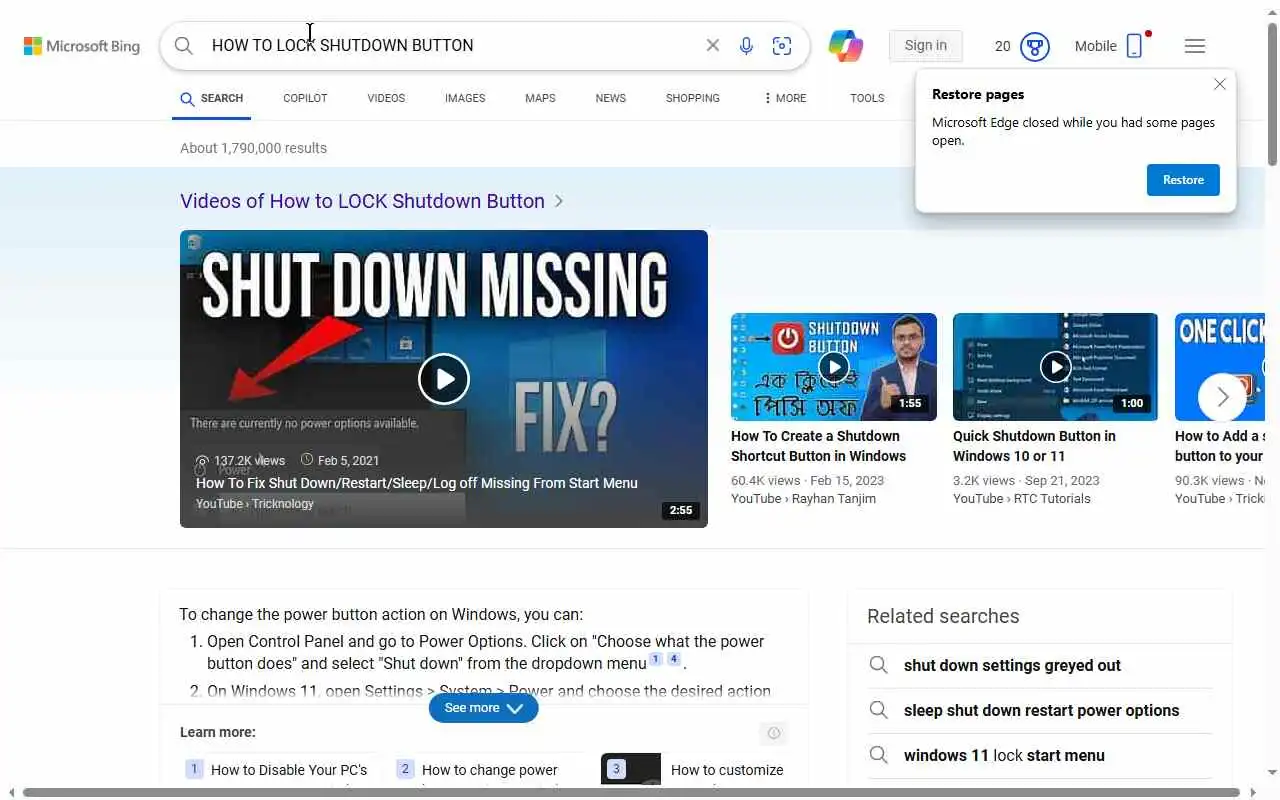Advance video carousel with next arrow
The image size is (1280, 800).
(x=1222, y=397)
